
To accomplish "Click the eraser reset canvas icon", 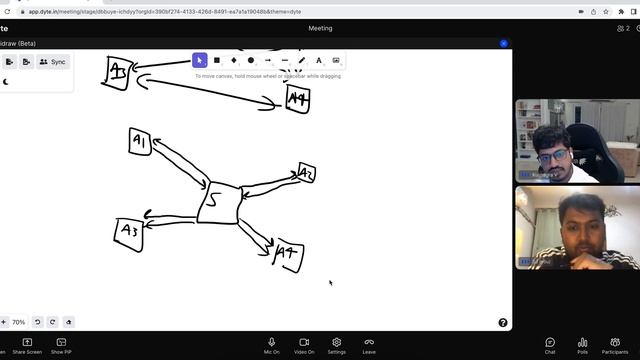I will pos(69,322).
